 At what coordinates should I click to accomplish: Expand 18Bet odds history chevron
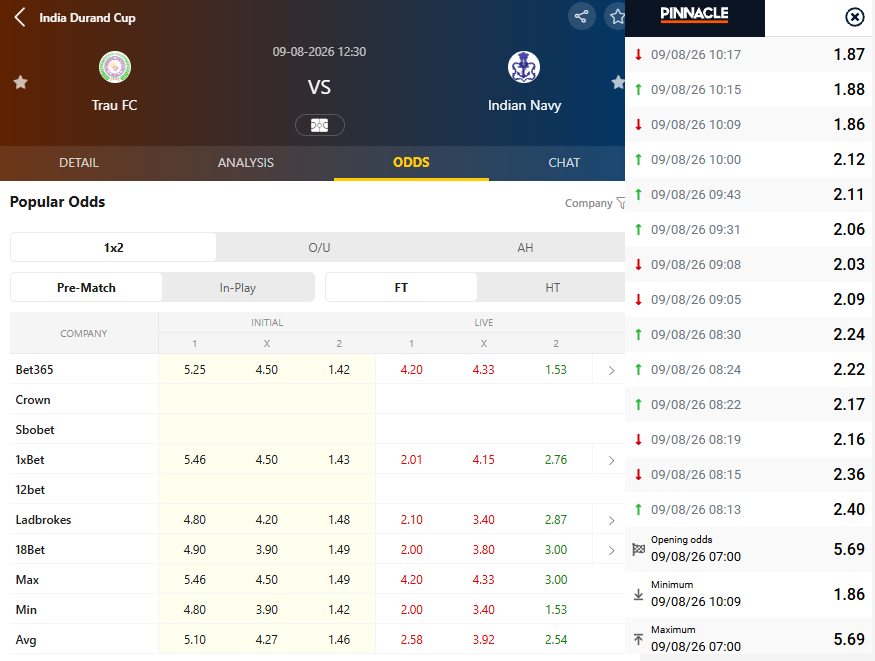[x=611, y=550]
